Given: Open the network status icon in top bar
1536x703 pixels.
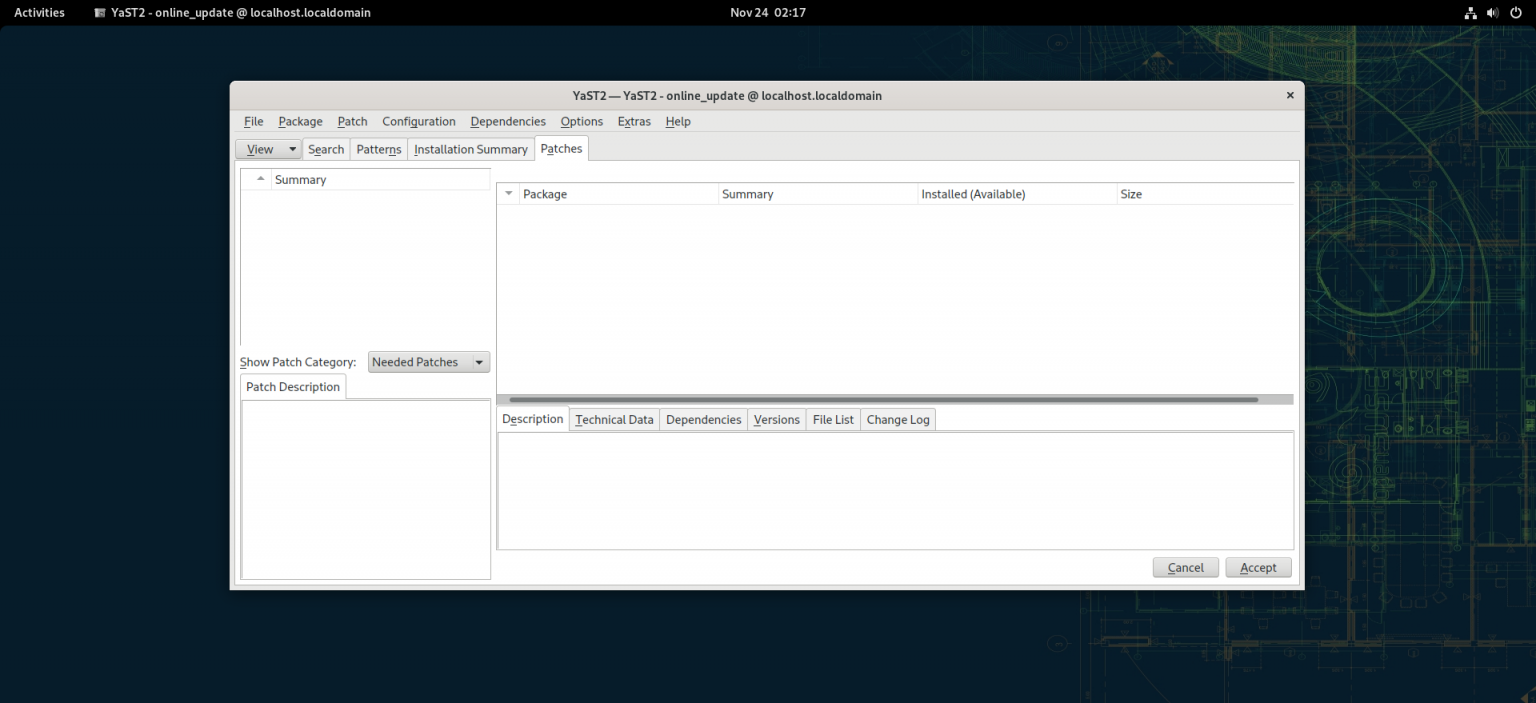Looking at the screenshot, I should pyautogui.click(x=1470, y=12).
